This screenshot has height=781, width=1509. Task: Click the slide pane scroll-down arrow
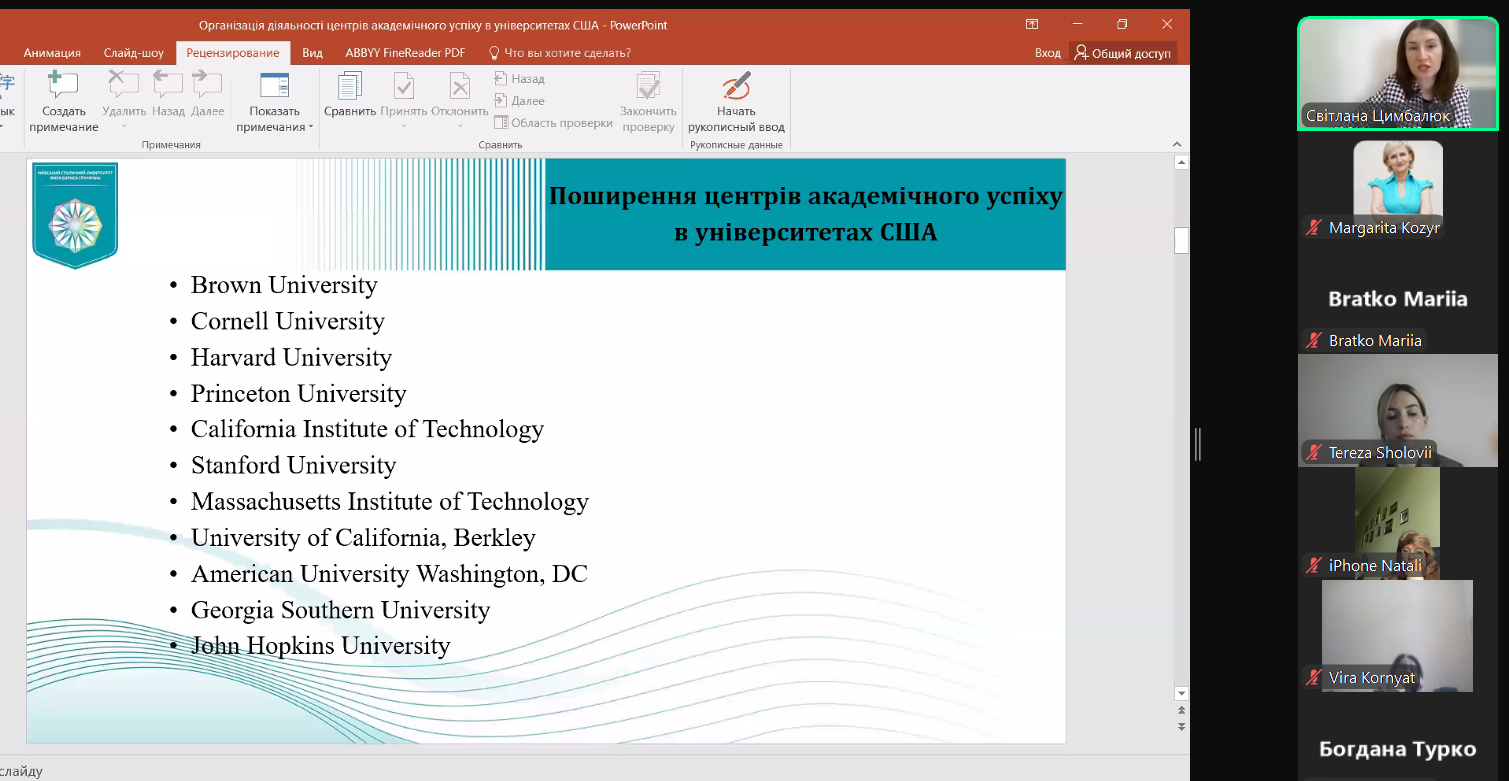pyautogui.click(x=1181, y=693)
